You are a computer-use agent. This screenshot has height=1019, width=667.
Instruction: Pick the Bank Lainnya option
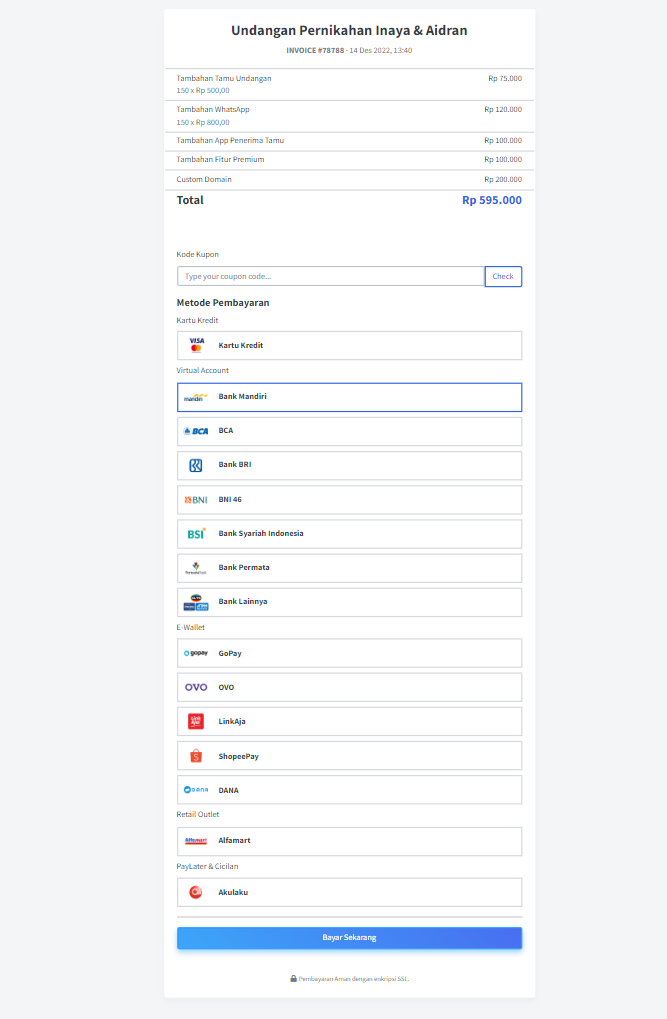coord(349,602)
